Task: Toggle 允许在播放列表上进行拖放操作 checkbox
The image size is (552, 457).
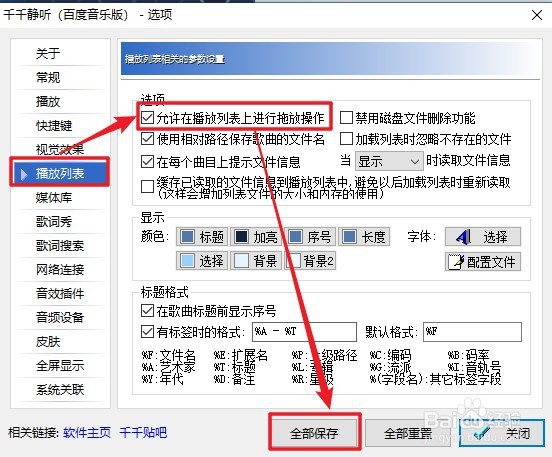Action: coord(147,118)
